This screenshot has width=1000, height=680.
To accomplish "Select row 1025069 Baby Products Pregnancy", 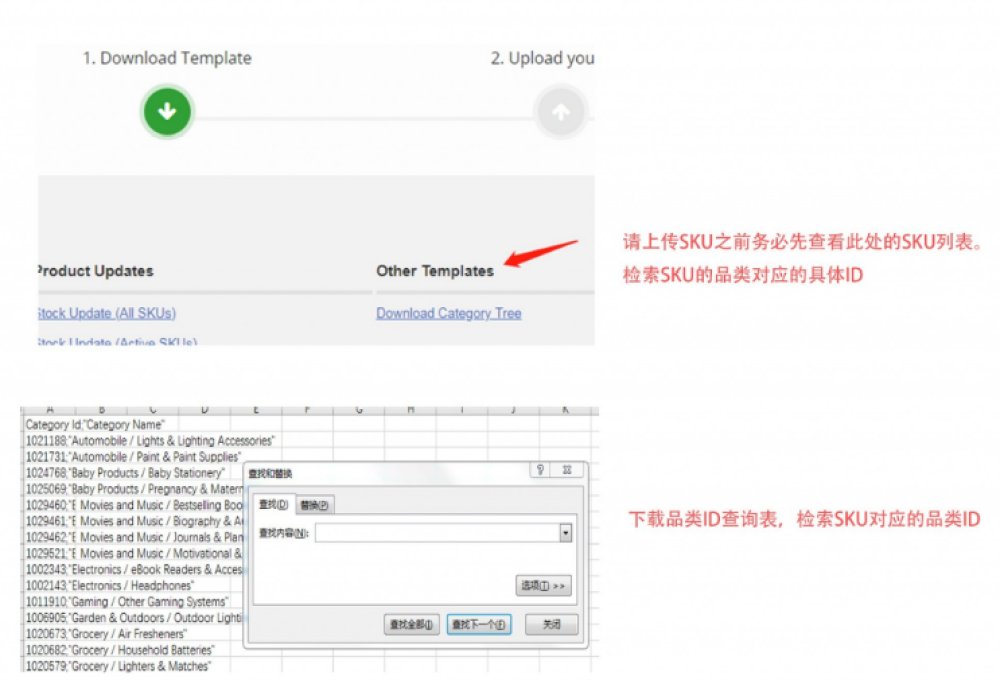I will click(135, 489).
